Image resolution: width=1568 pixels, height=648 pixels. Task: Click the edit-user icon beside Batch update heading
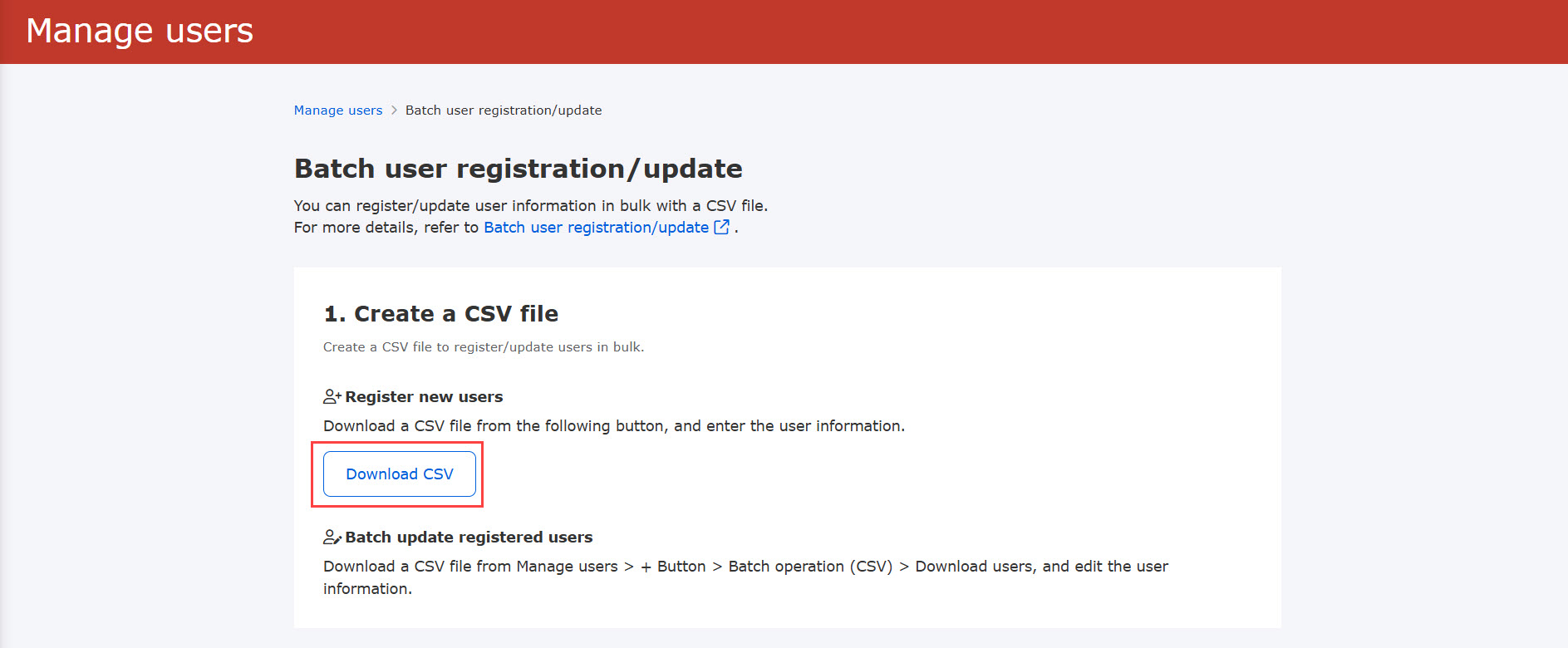[x=332, y=537]
